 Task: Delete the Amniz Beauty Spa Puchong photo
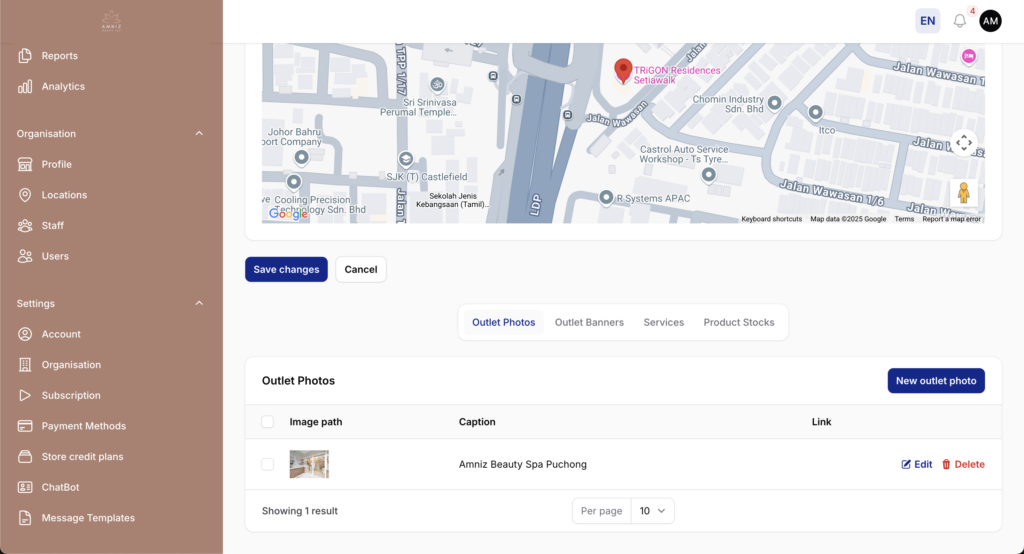coord(963,464)
